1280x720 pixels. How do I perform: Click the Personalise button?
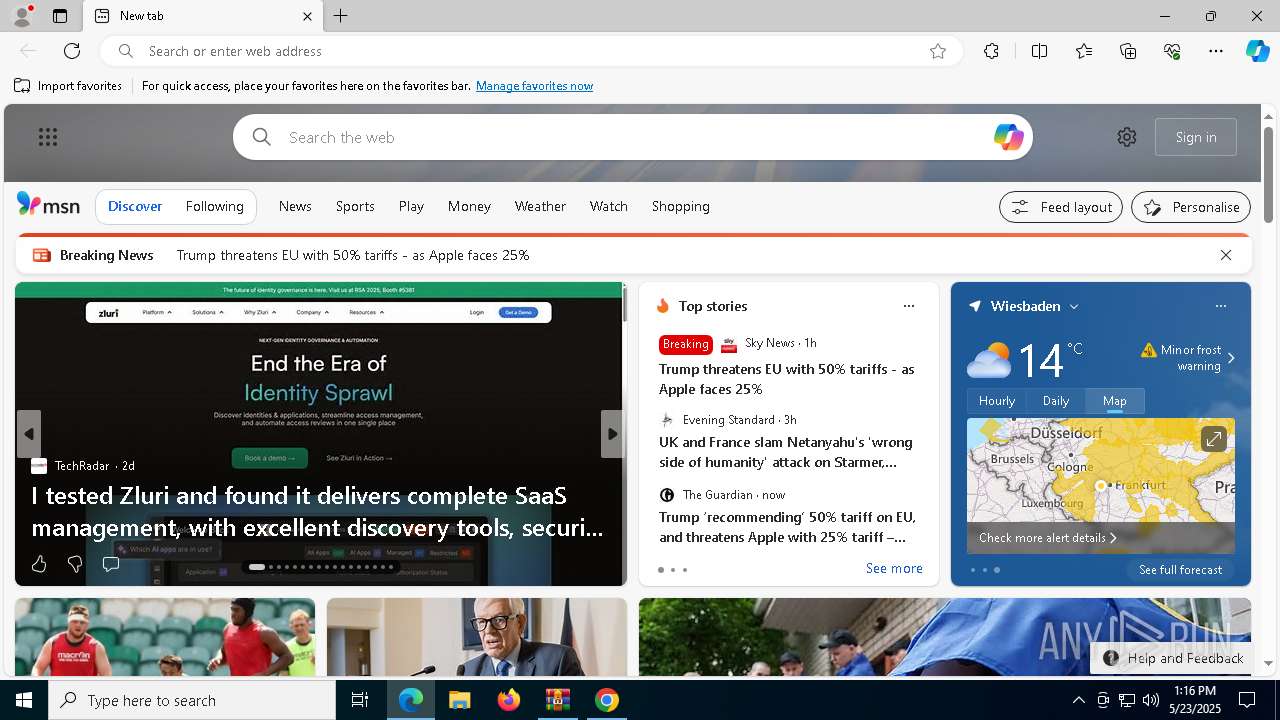click(1191, 207)
